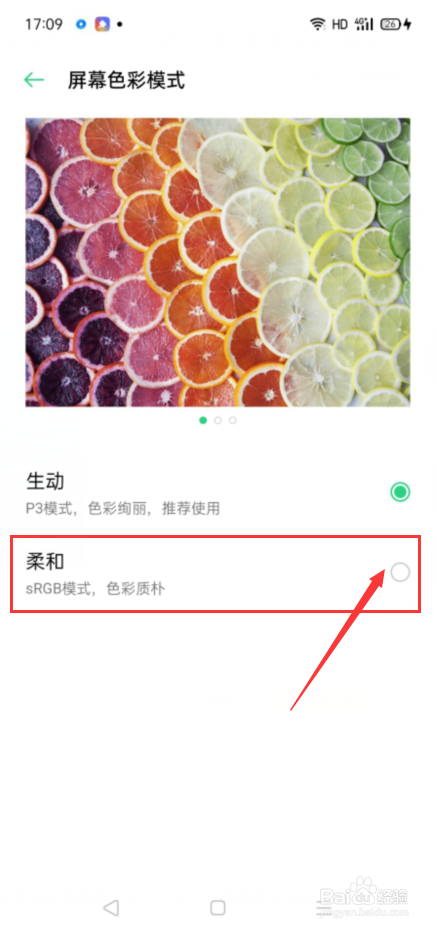Tap the citrus fruit preview image
437x930 pixels.
click(218, 262)
